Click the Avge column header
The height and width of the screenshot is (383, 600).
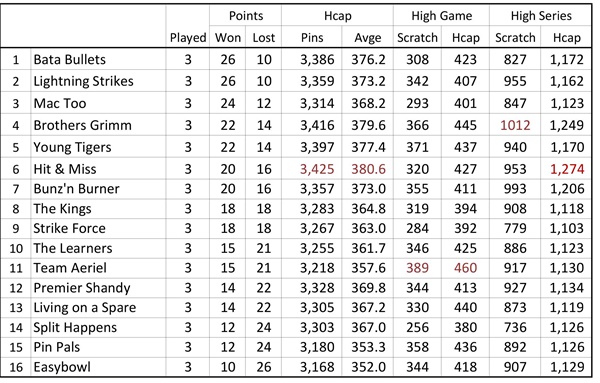tap(368, 38)
